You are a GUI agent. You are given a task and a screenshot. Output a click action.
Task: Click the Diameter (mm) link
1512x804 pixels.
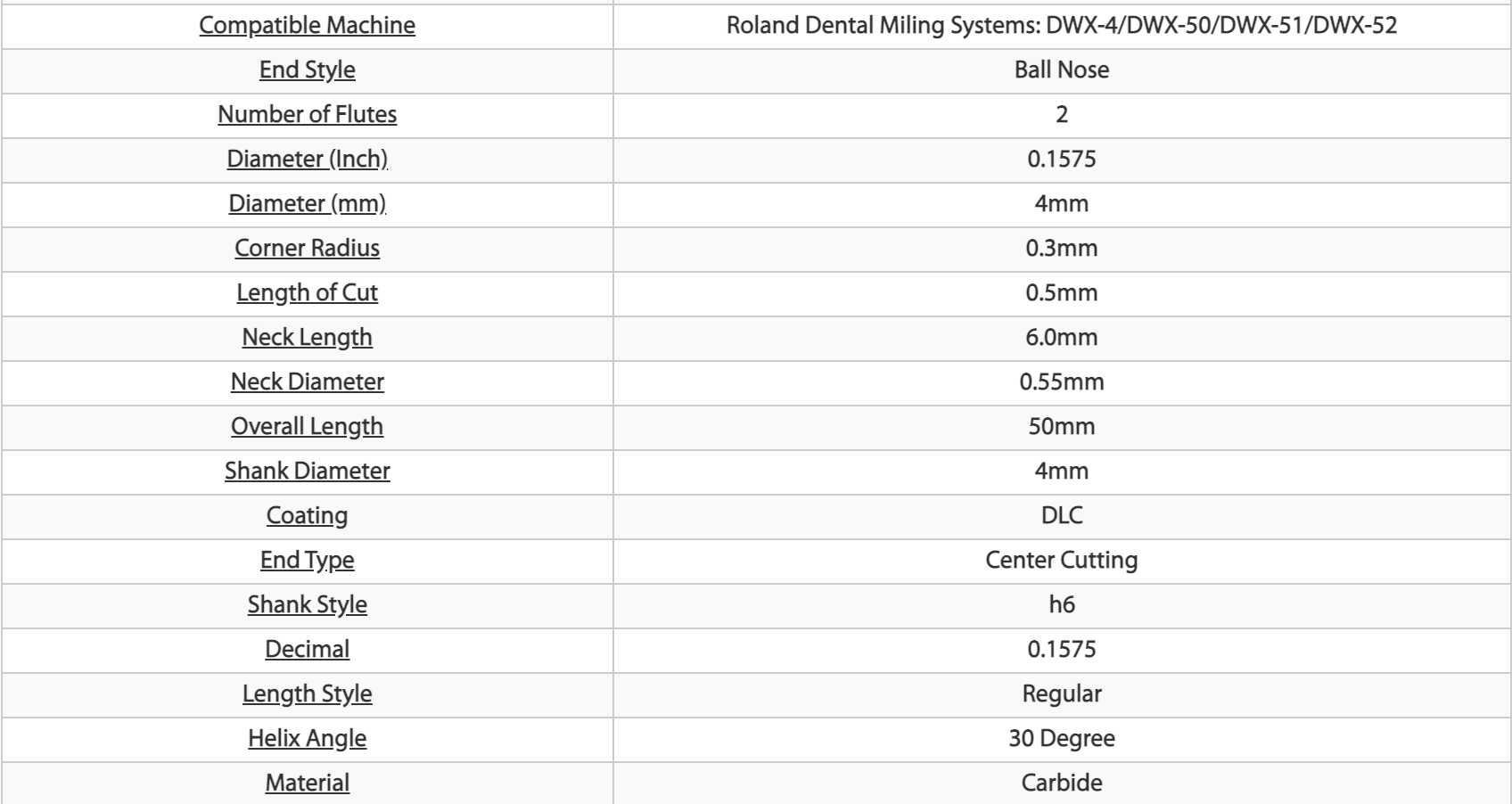pos(307,203)
